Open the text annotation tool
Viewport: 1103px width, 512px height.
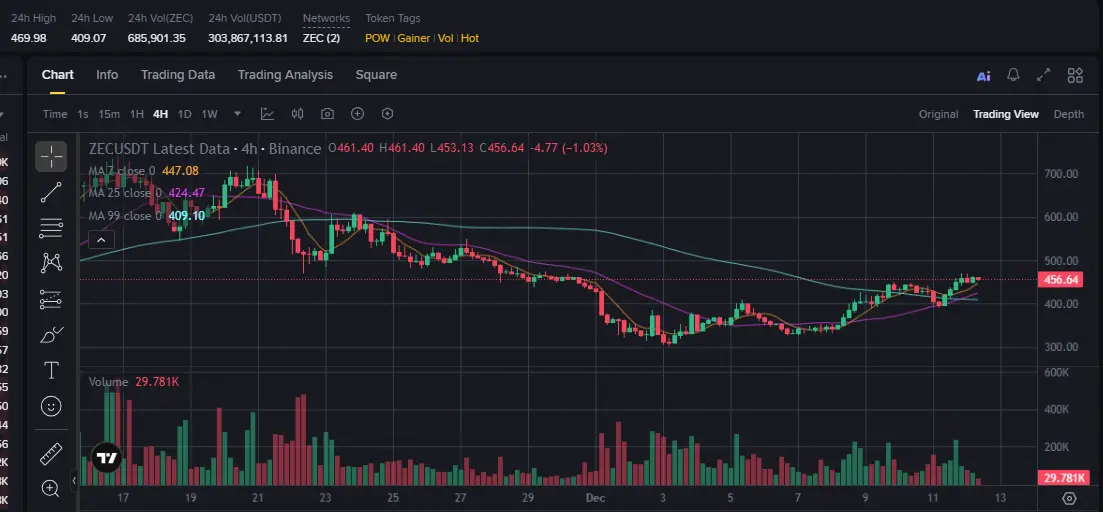point(51,370)
